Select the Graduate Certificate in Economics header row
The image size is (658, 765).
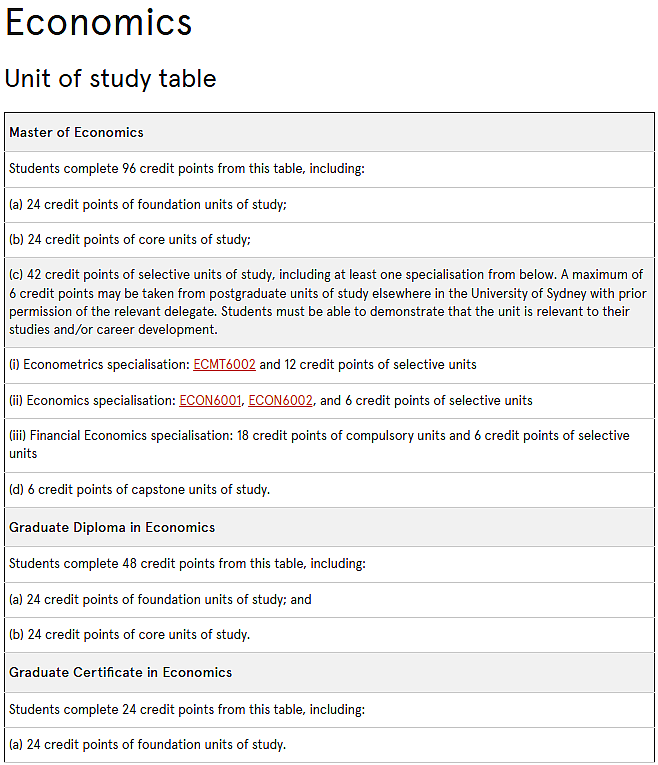coord(329,672)
